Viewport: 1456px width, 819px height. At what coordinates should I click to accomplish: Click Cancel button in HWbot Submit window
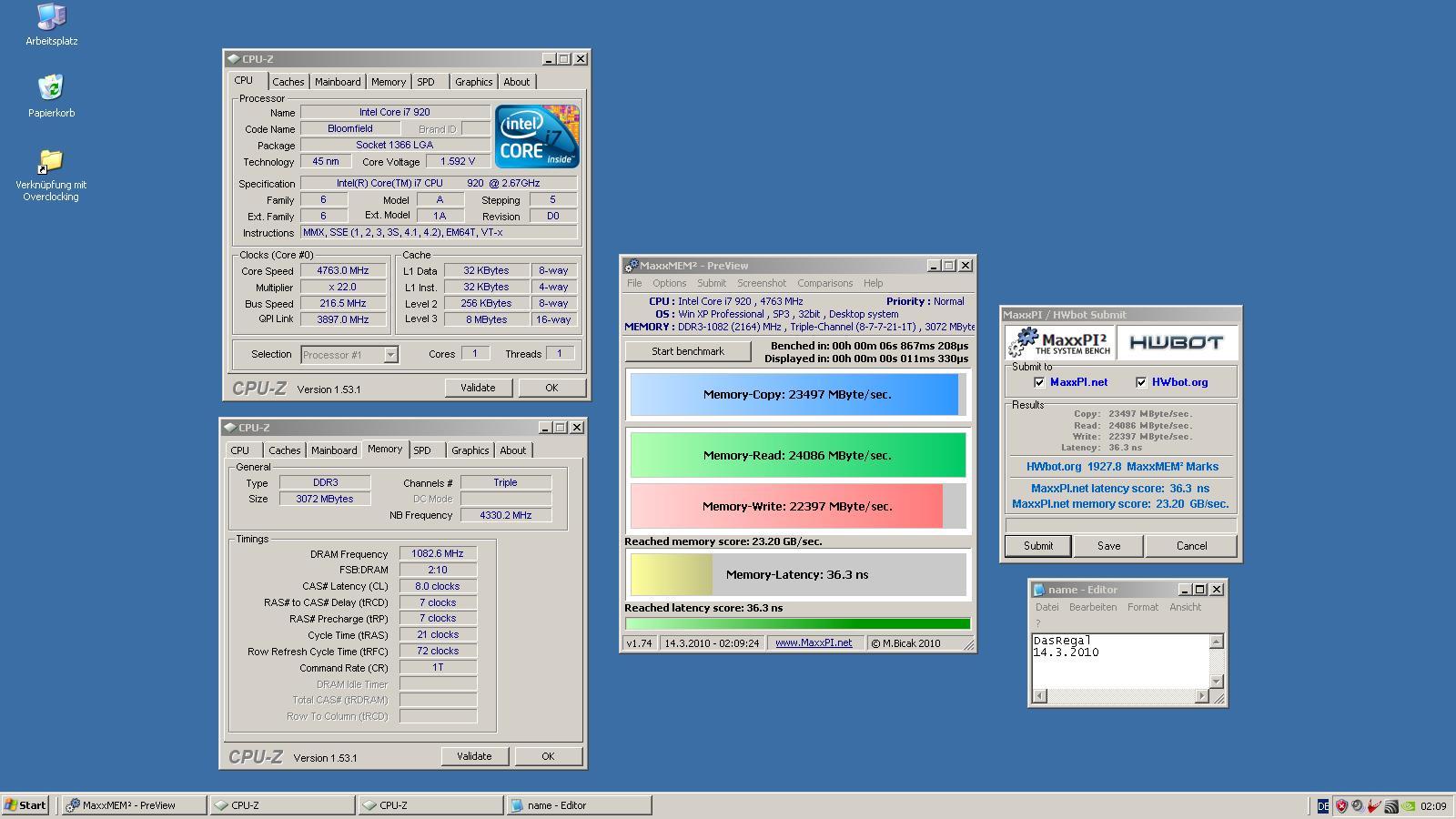[1191, 546]
